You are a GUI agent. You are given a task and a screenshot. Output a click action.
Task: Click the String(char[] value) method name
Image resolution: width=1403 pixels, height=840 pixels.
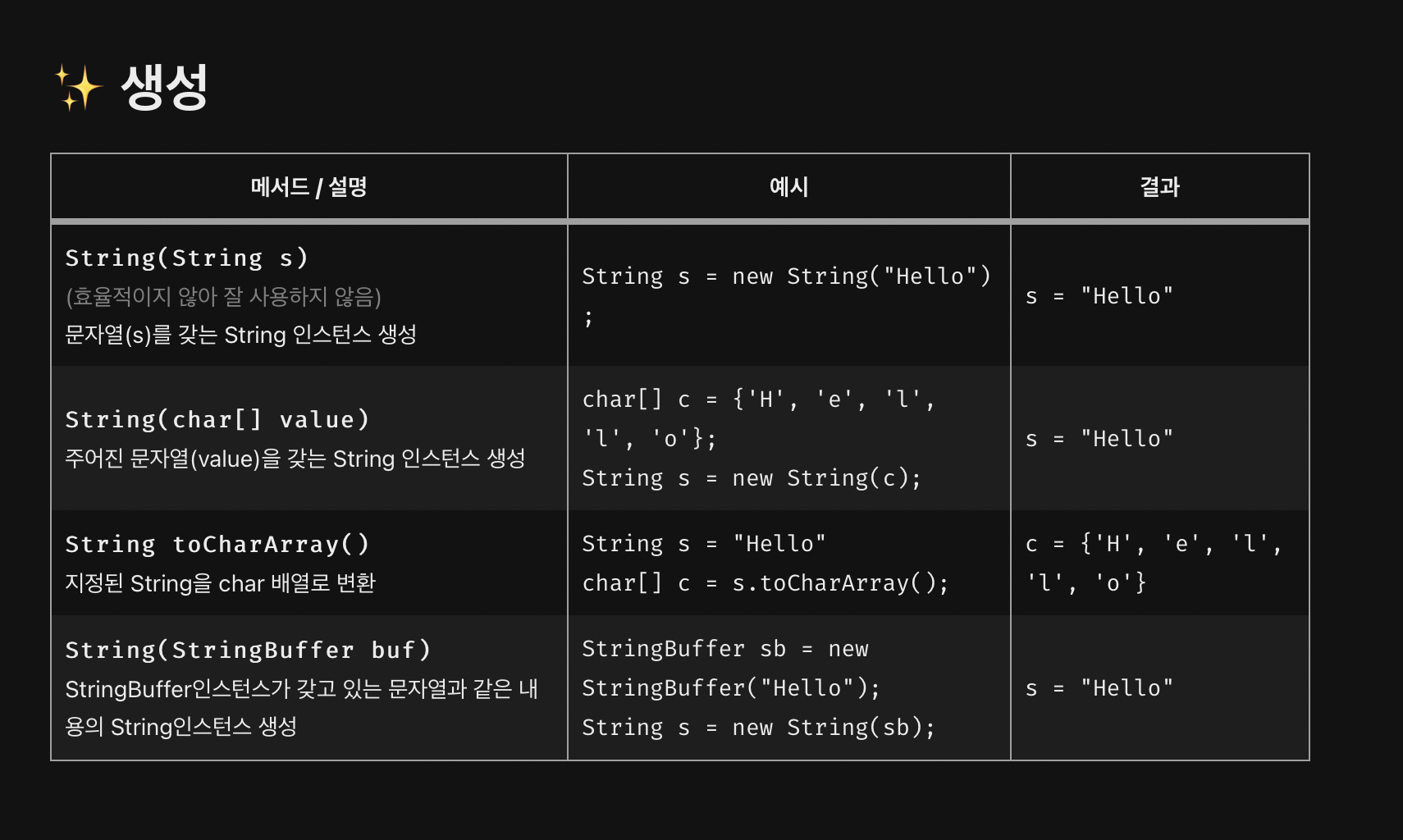pyautogui.click(x=217, y=419)
